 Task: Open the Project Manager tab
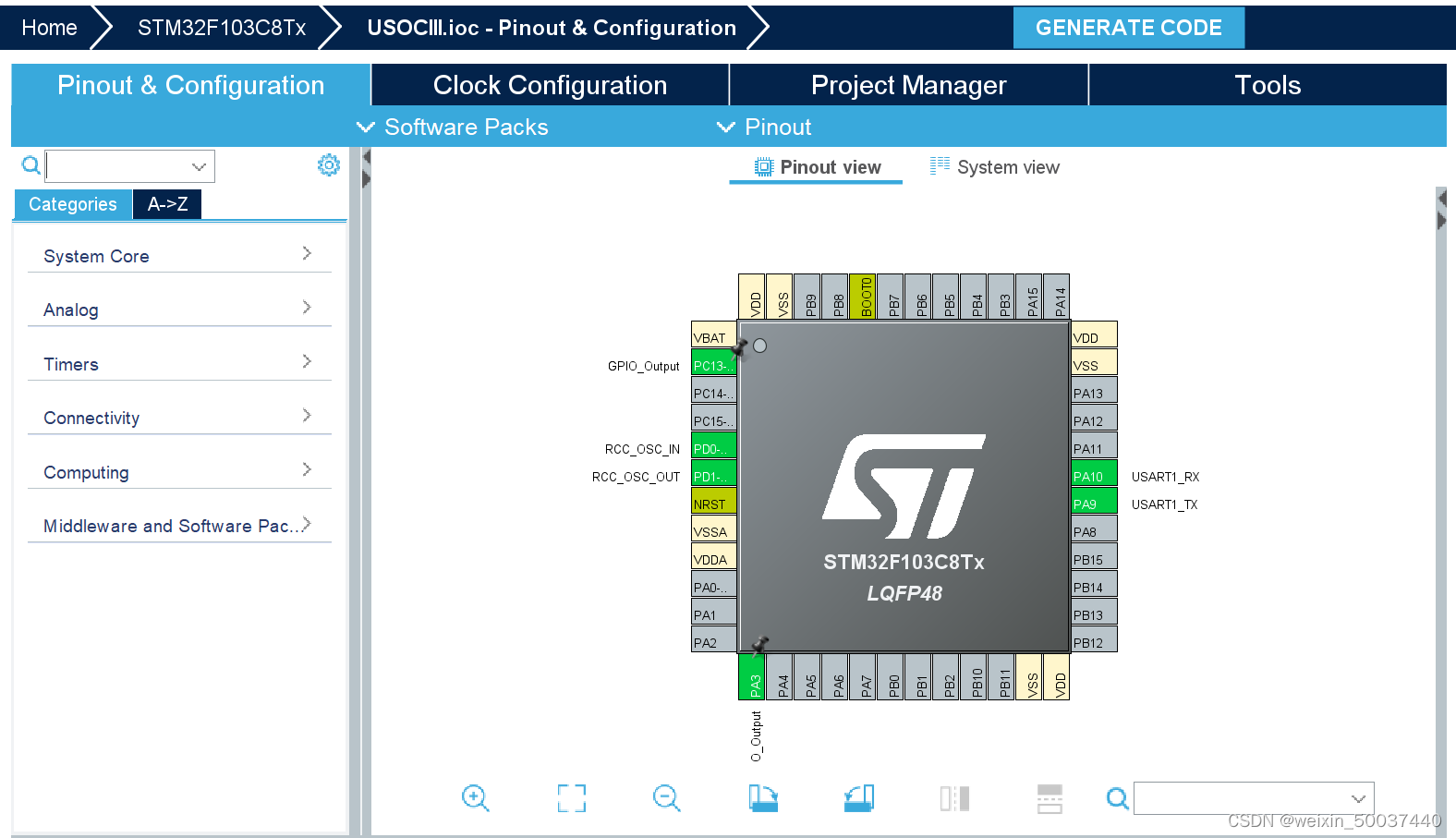point(909,85)
